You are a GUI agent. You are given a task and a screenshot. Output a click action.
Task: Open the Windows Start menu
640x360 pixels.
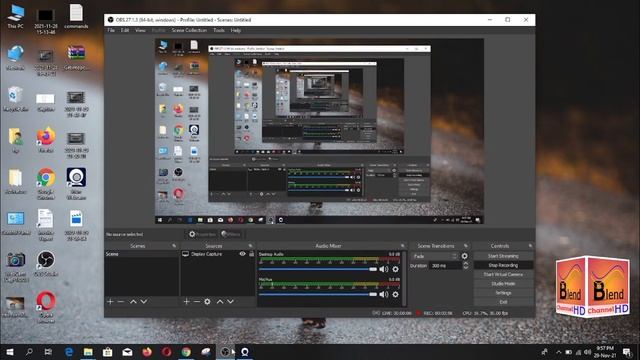tap(10, 352)
